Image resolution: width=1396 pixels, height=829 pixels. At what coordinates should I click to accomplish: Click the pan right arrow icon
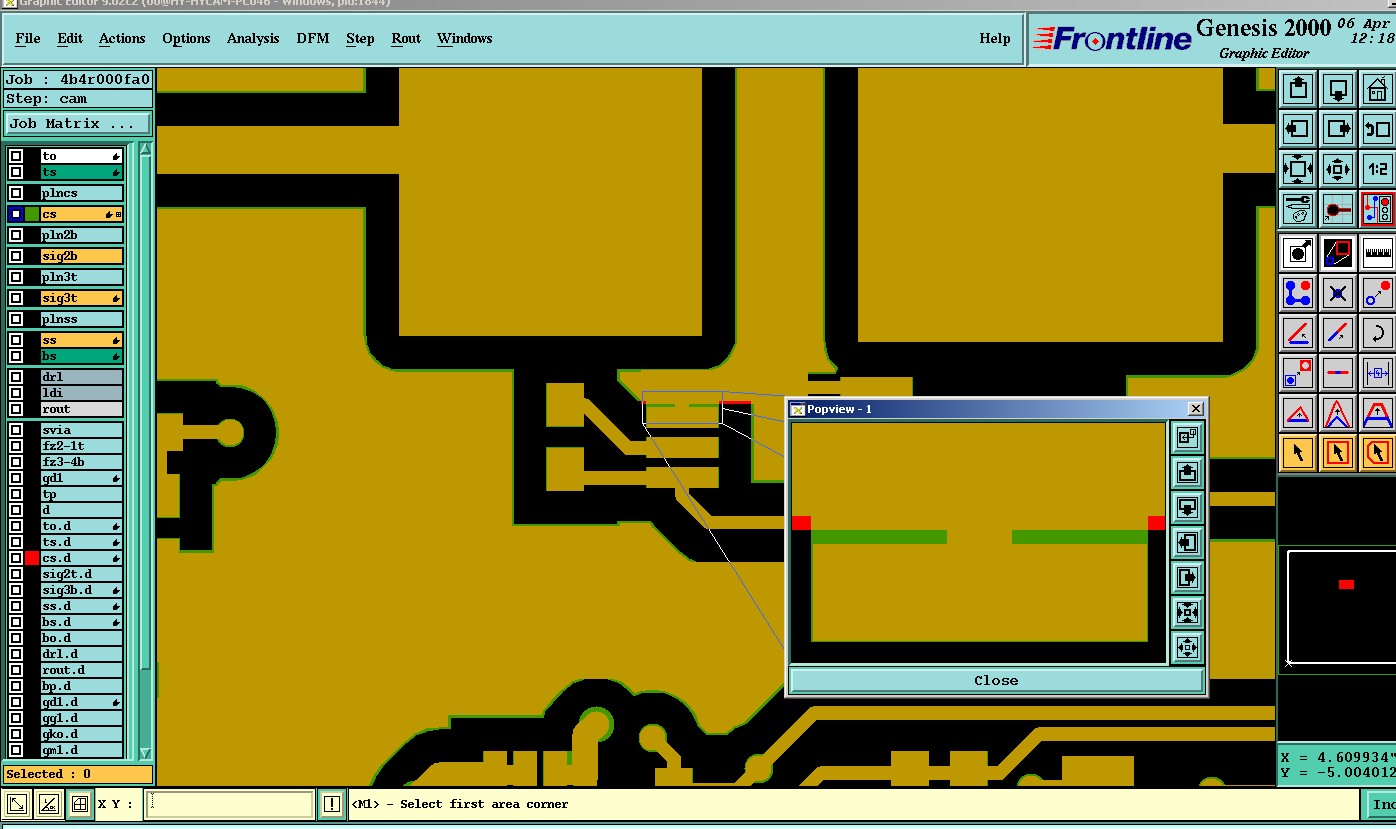pyautogui.click(x=1338, y=128)
